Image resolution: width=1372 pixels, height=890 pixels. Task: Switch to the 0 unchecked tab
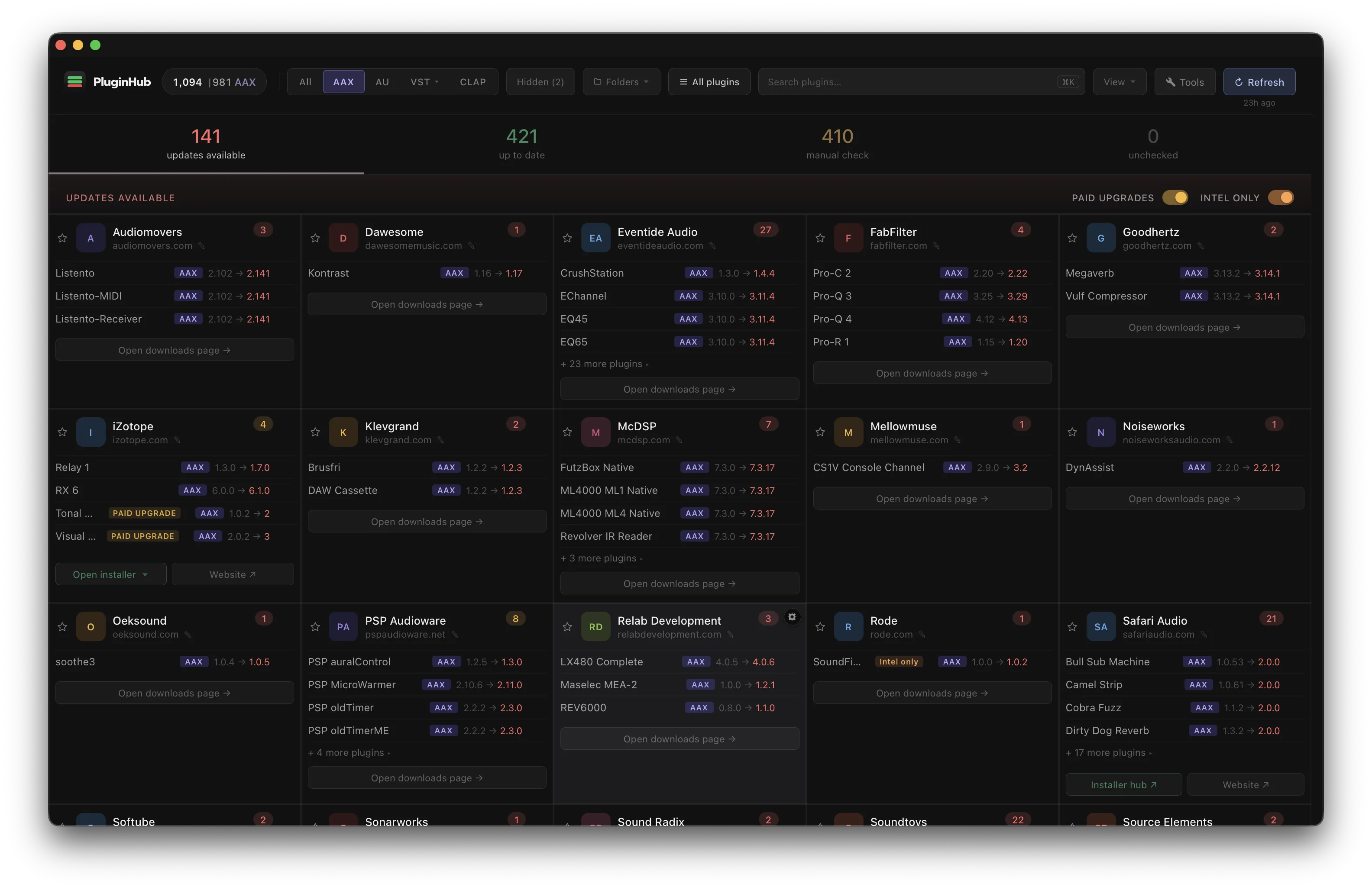point(1153,144)
